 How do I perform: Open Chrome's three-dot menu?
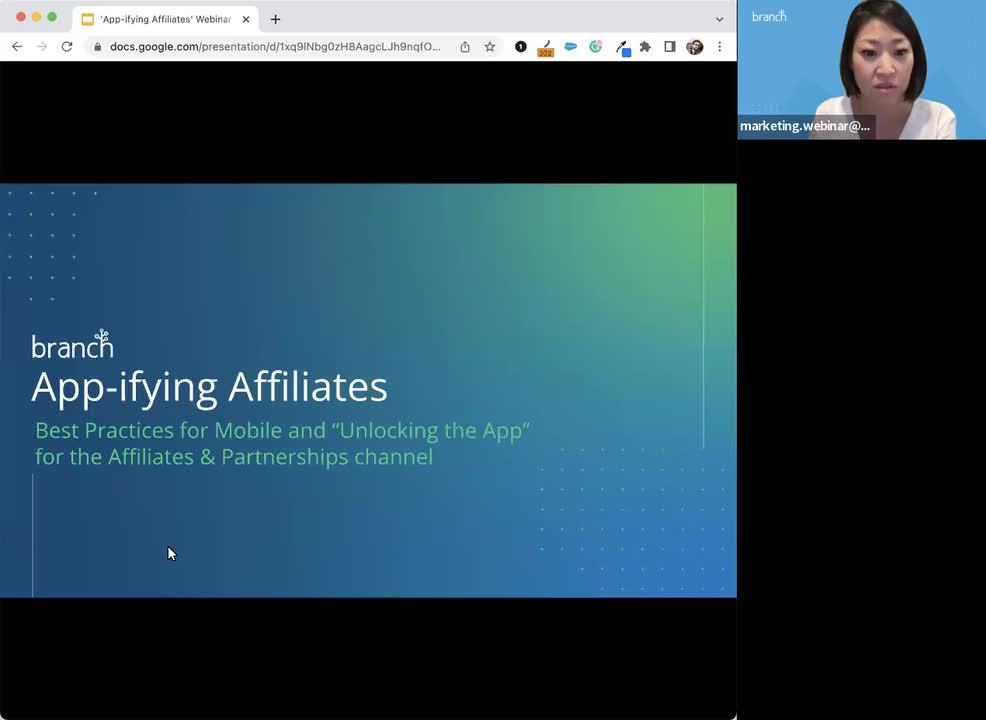(x=719, y=47)
